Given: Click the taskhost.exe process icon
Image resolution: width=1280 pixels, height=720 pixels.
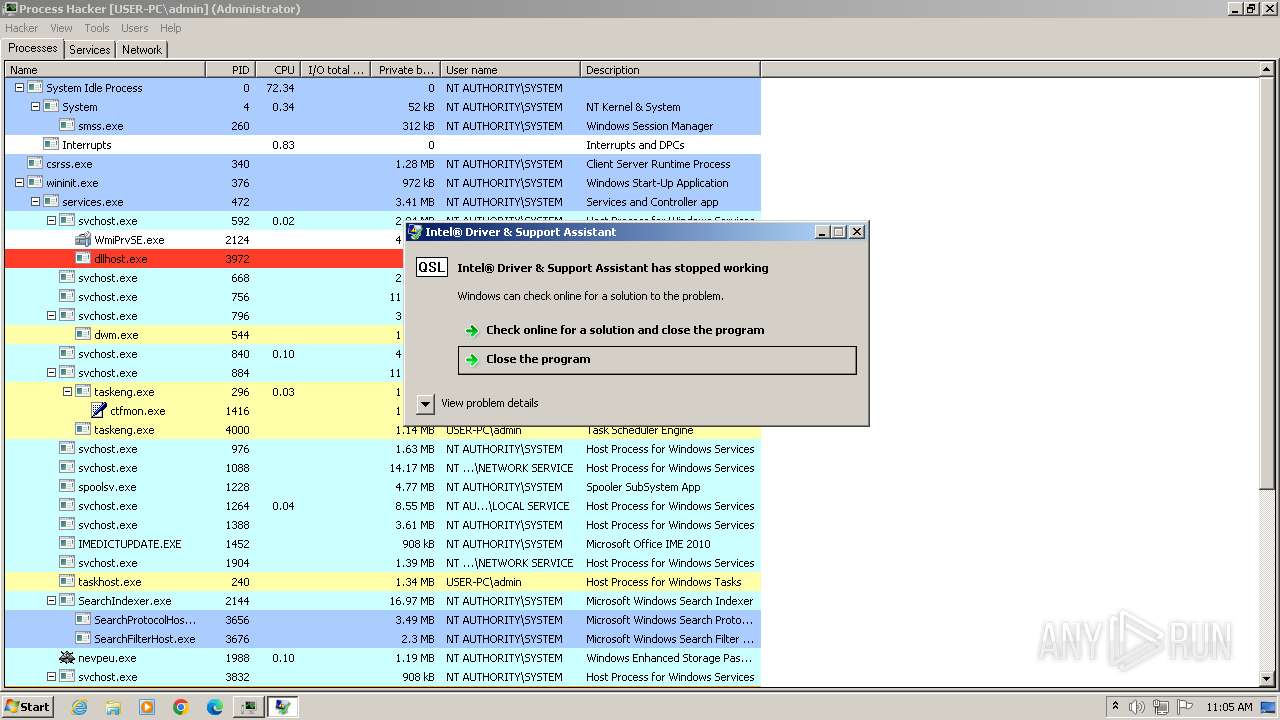Looking at the screenshot, I should [67, 582].
